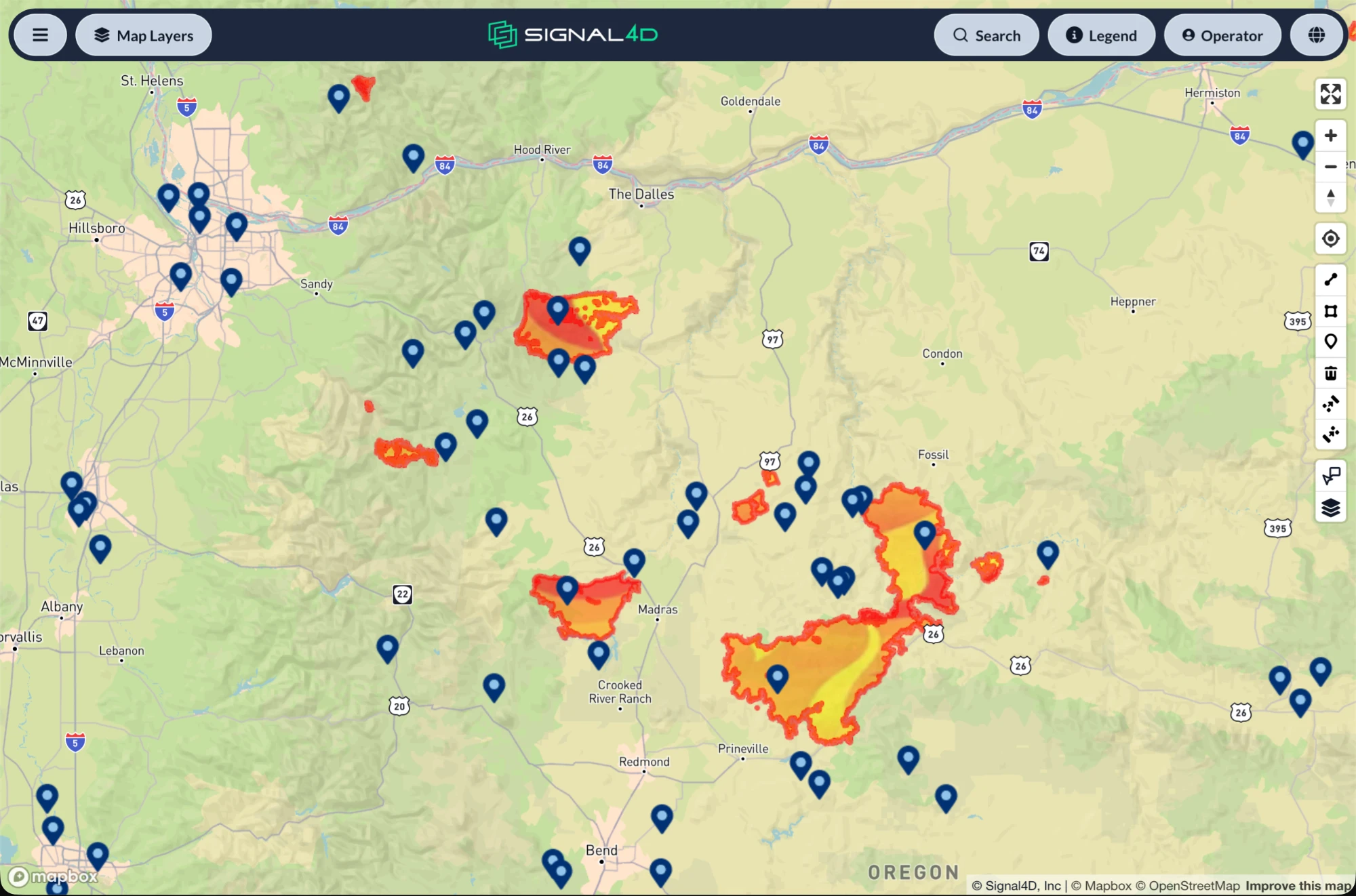Click the small fire polygon near St. Helens
1356x896 pixels.
pos(364,86)
